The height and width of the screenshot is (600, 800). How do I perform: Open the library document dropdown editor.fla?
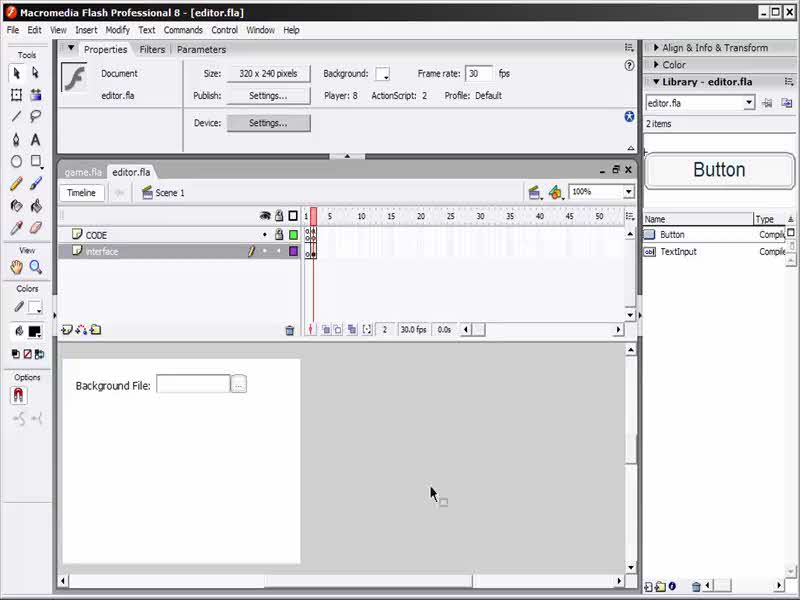[x=749, y=103]
